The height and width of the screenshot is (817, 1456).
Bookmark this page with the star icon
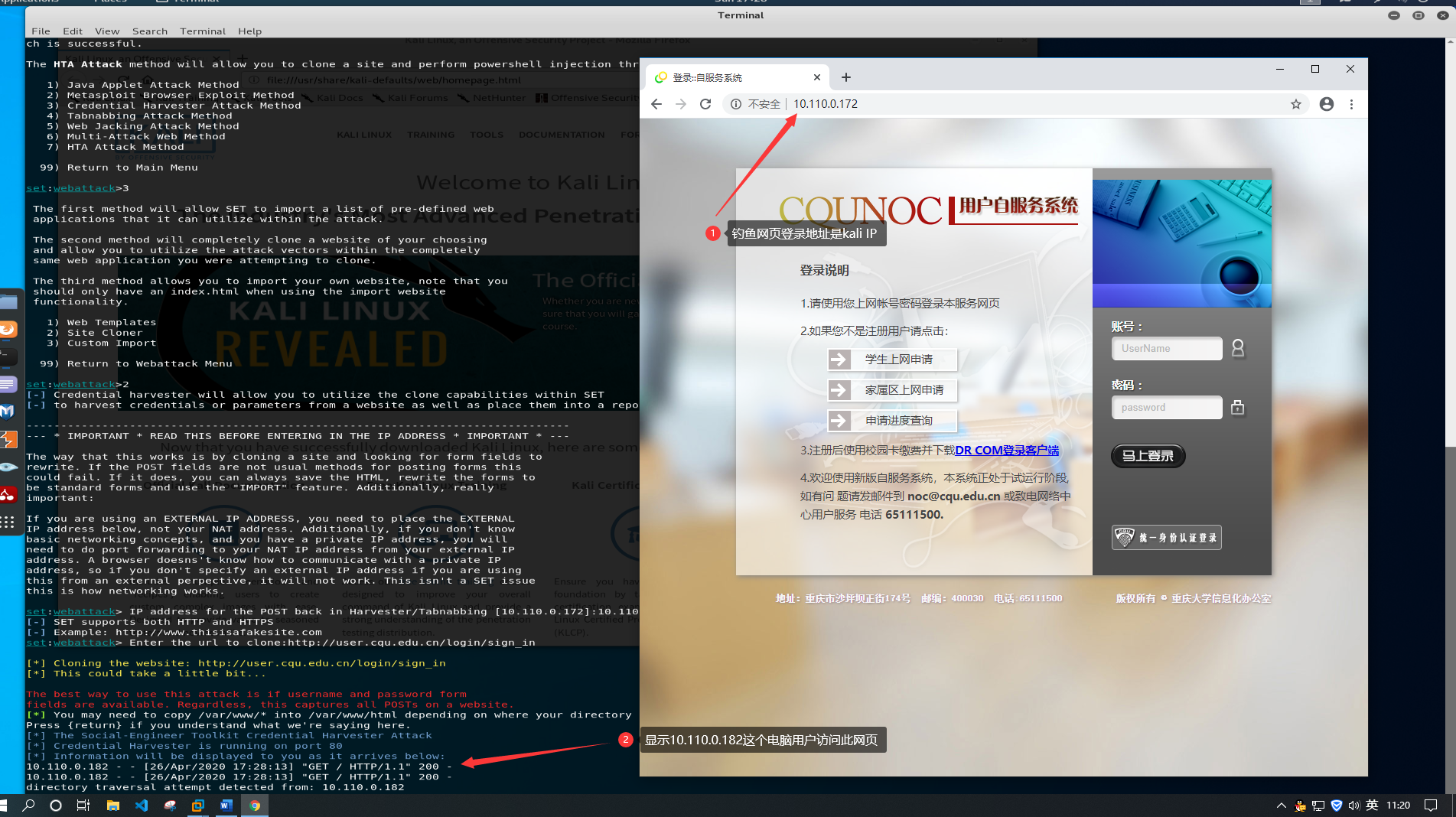click(1296, 104)
